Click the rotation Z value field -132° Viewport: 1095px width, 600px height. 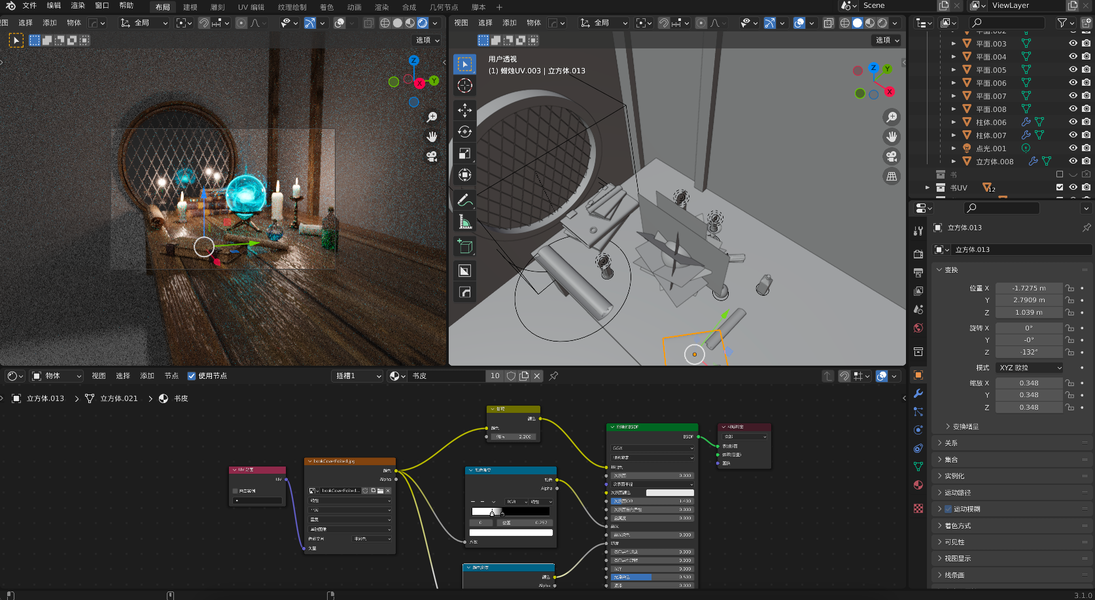(x=1029, y=351)
